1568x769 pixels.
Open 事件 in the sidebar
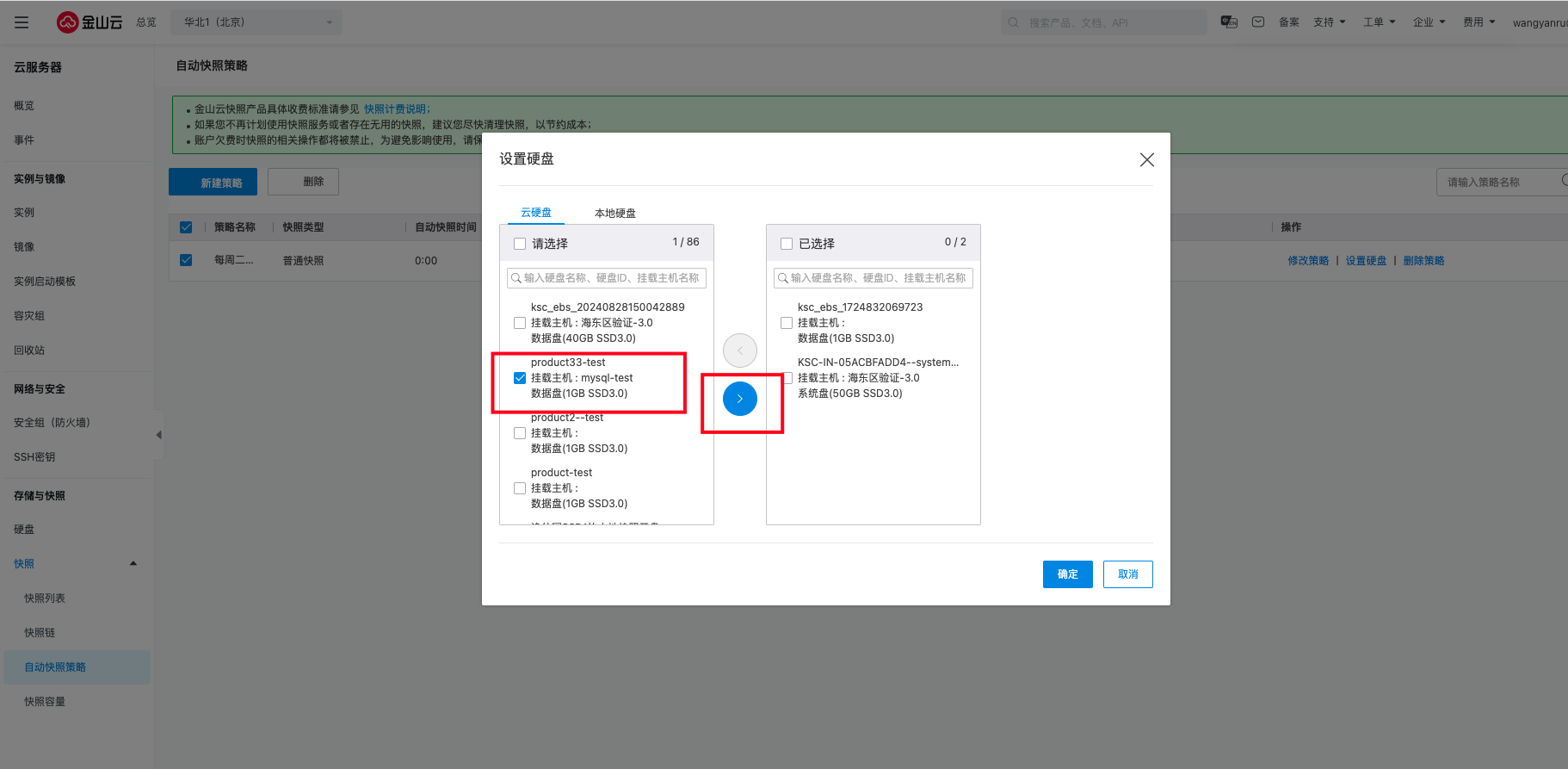(24, 140)
